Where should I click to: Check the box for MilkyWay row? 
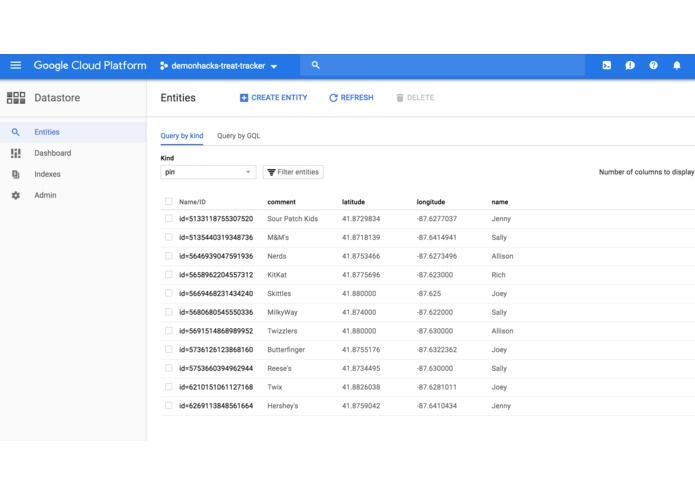point(168,312)
